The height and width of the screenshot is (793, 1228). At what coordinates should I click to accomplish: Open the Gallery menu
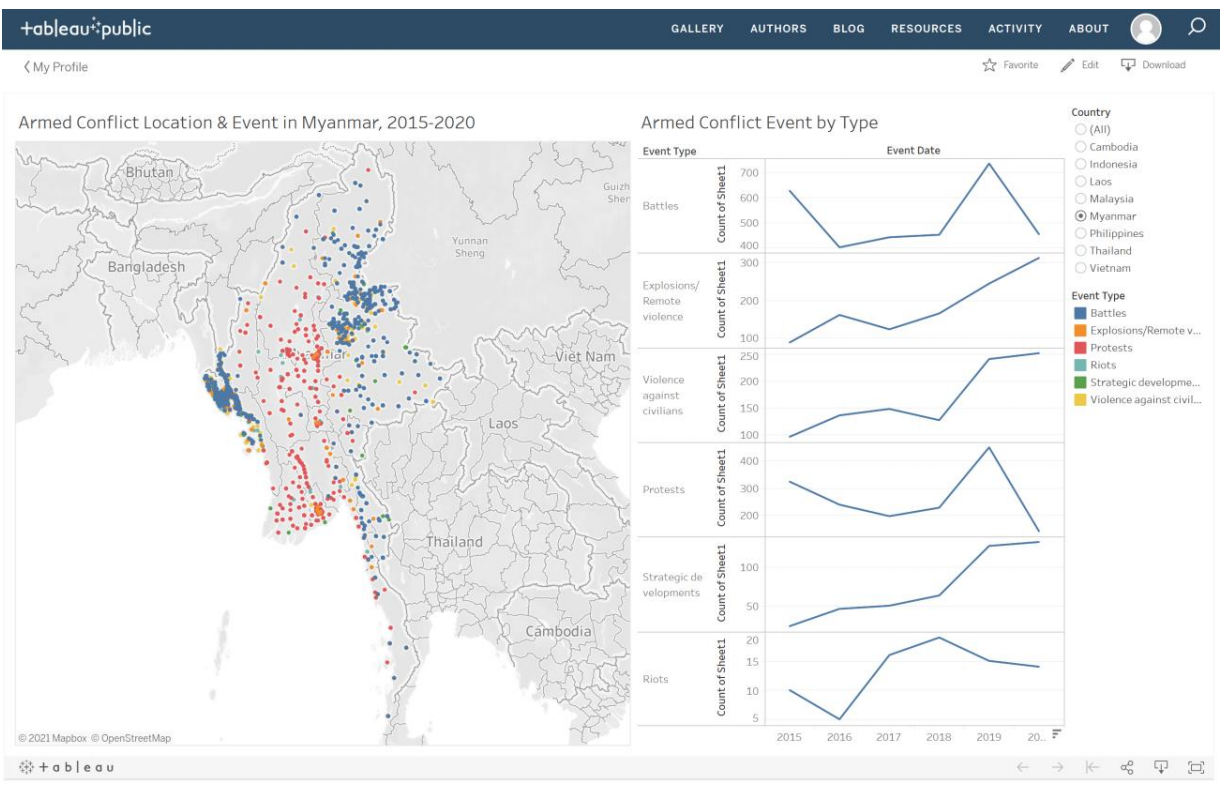pos(697,29)
